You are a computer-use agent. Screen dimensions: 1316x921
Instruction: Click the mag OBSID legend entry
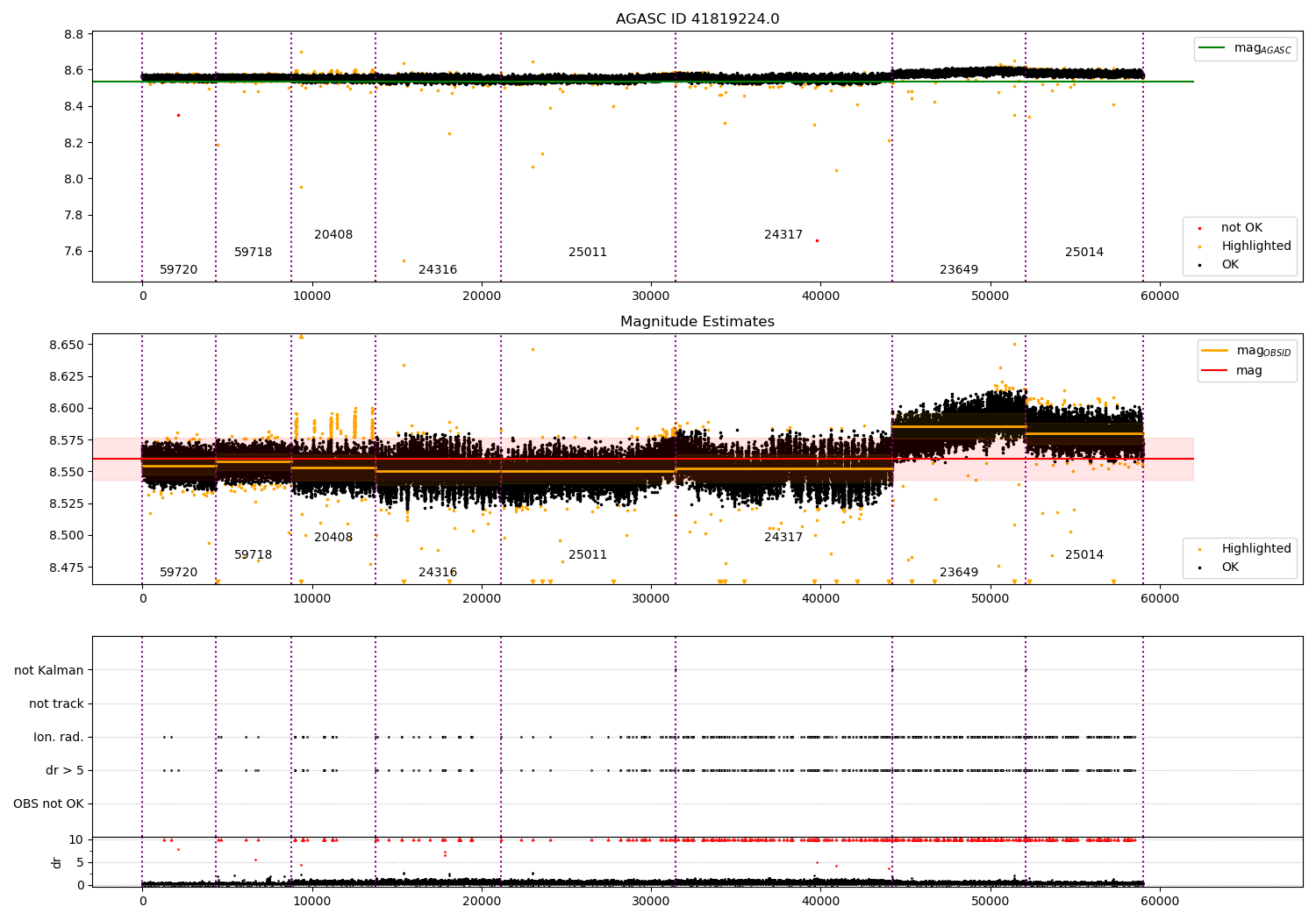click(x=1247, y=351)
